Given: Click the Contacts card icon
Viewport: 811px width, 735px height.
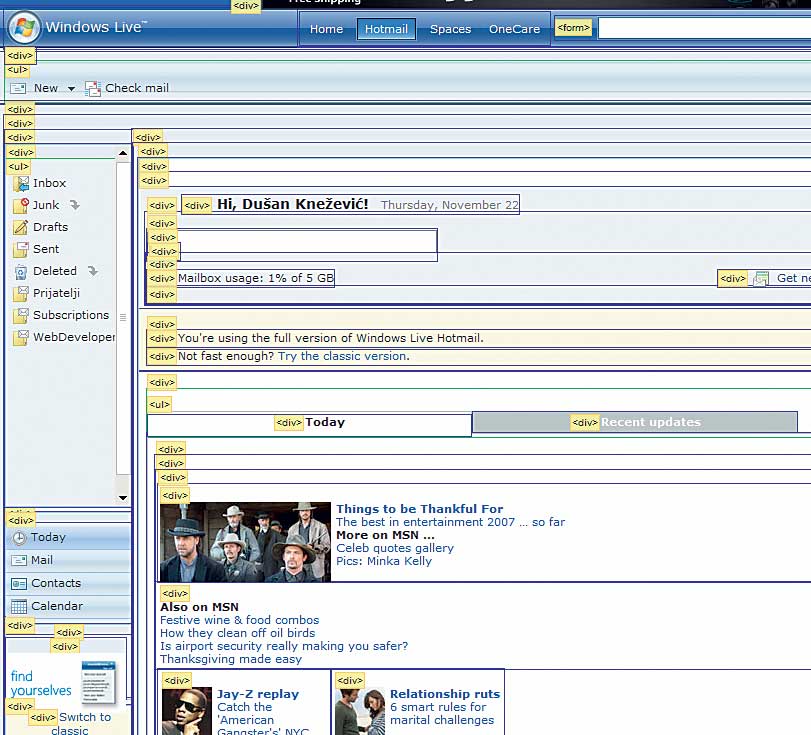Looking at the screenshot, I should (19, 584).
